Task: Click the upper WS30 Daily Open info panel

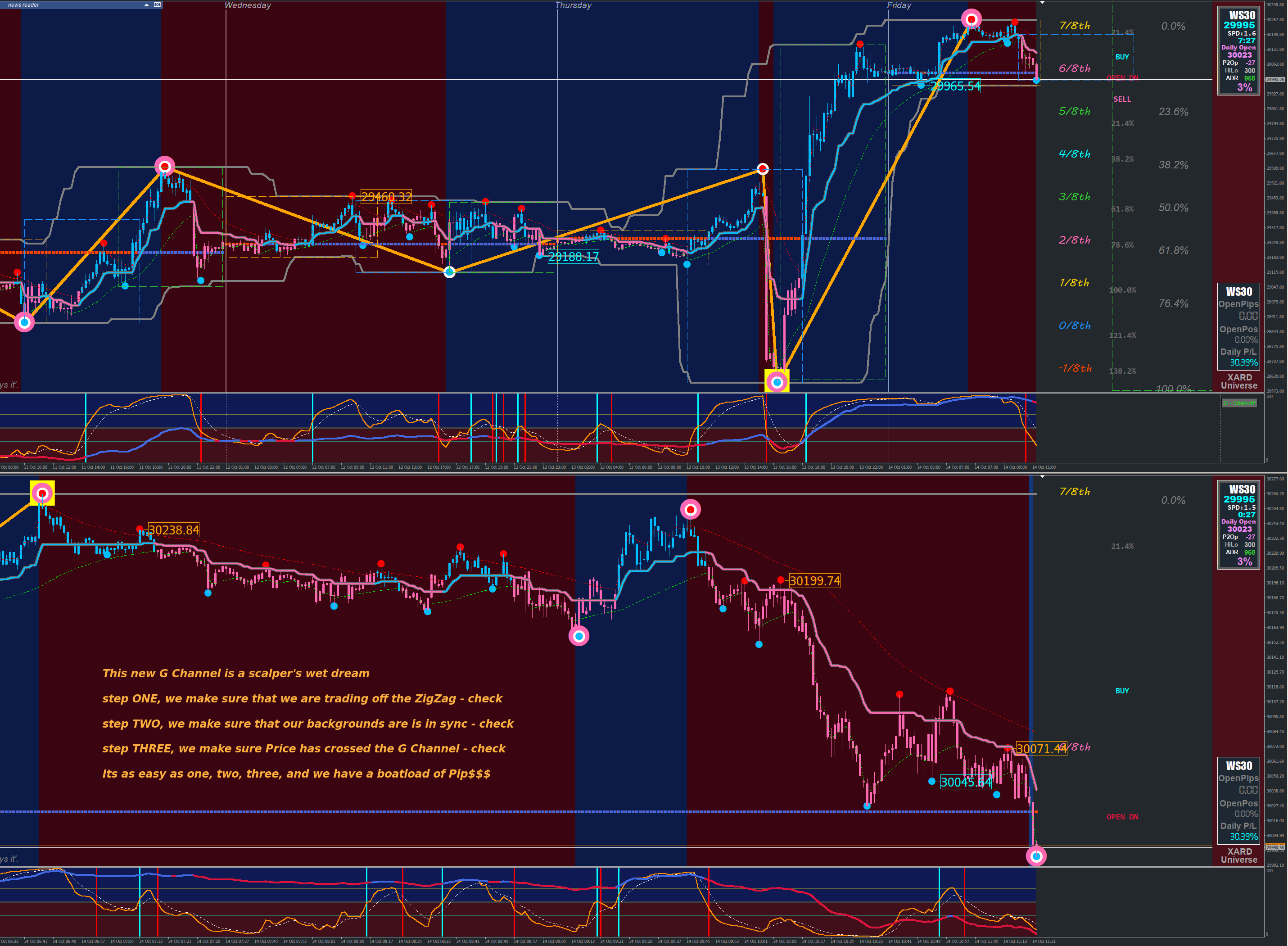Action: (x=1239, y=50)
